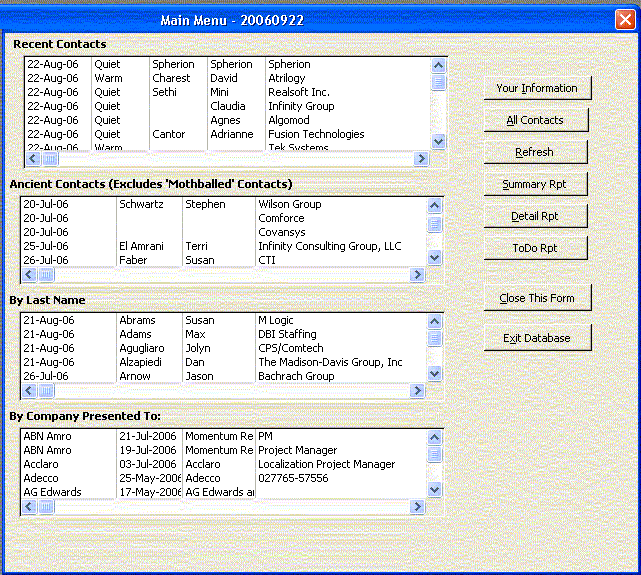Click By Last Name list scroll-down arrow
Viewport: 641px width, 575px height.
pyautogui.click(x=434, y=374)
